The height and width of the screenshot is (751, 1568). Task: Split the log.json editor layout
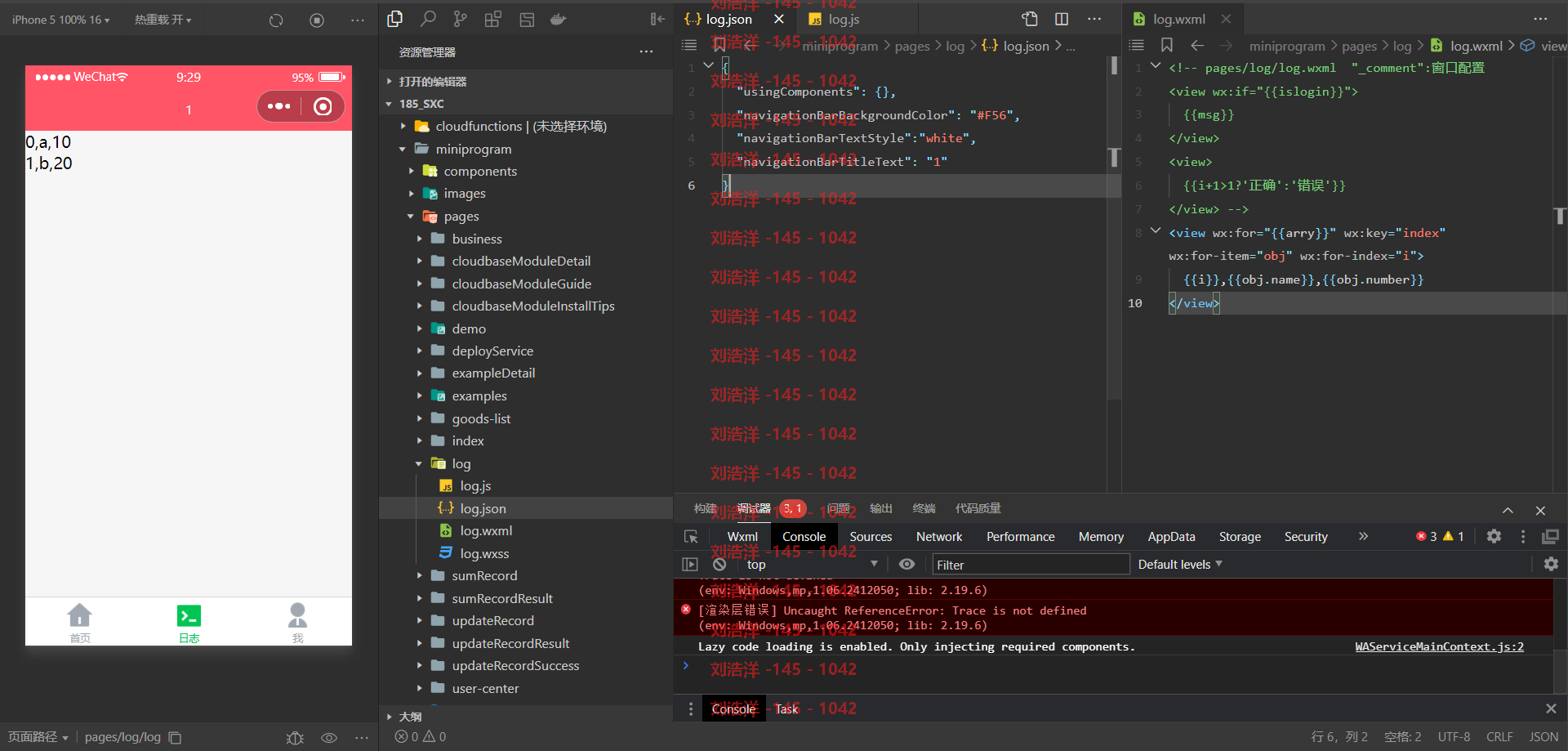pos(1062,19)
